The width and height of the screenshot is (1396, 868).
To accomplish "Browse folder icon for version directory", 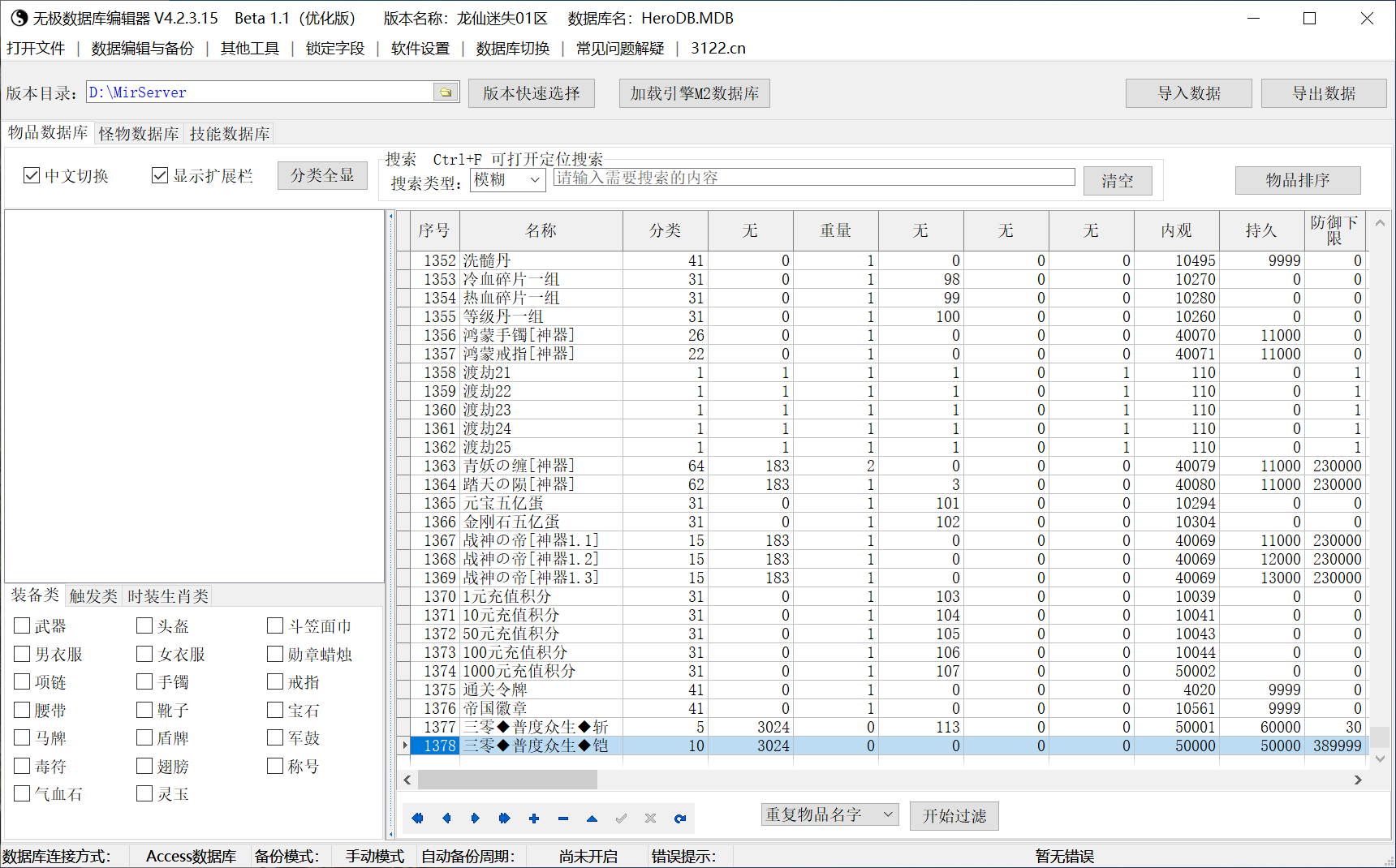I will [x=446, y=92].
